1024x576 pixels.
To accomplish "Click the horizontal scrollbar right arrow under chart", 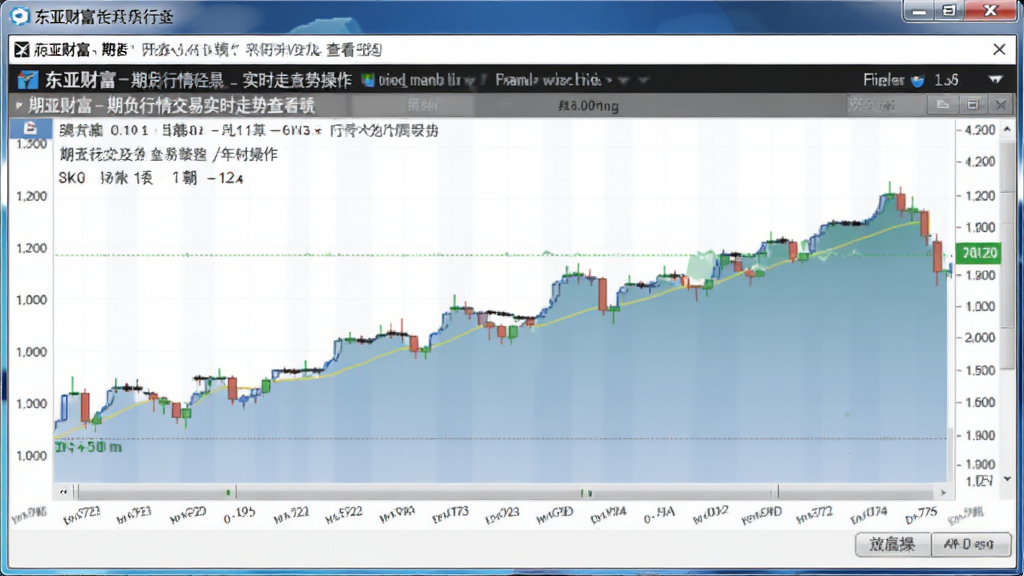I will pyautogui.click(x=942, y=492).
